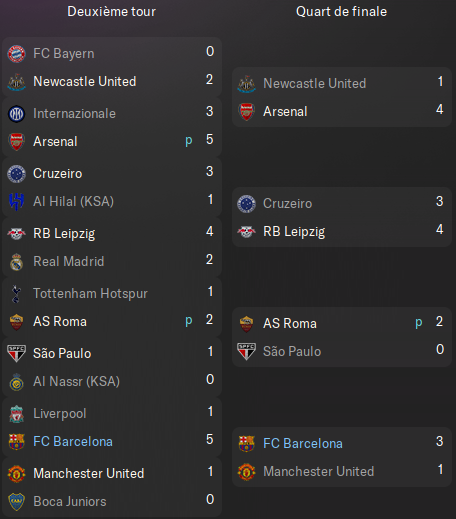Viewport: 456px width, 519px height.
Task: Click the Boca Juniors club crest
Action: pos(16,502)
